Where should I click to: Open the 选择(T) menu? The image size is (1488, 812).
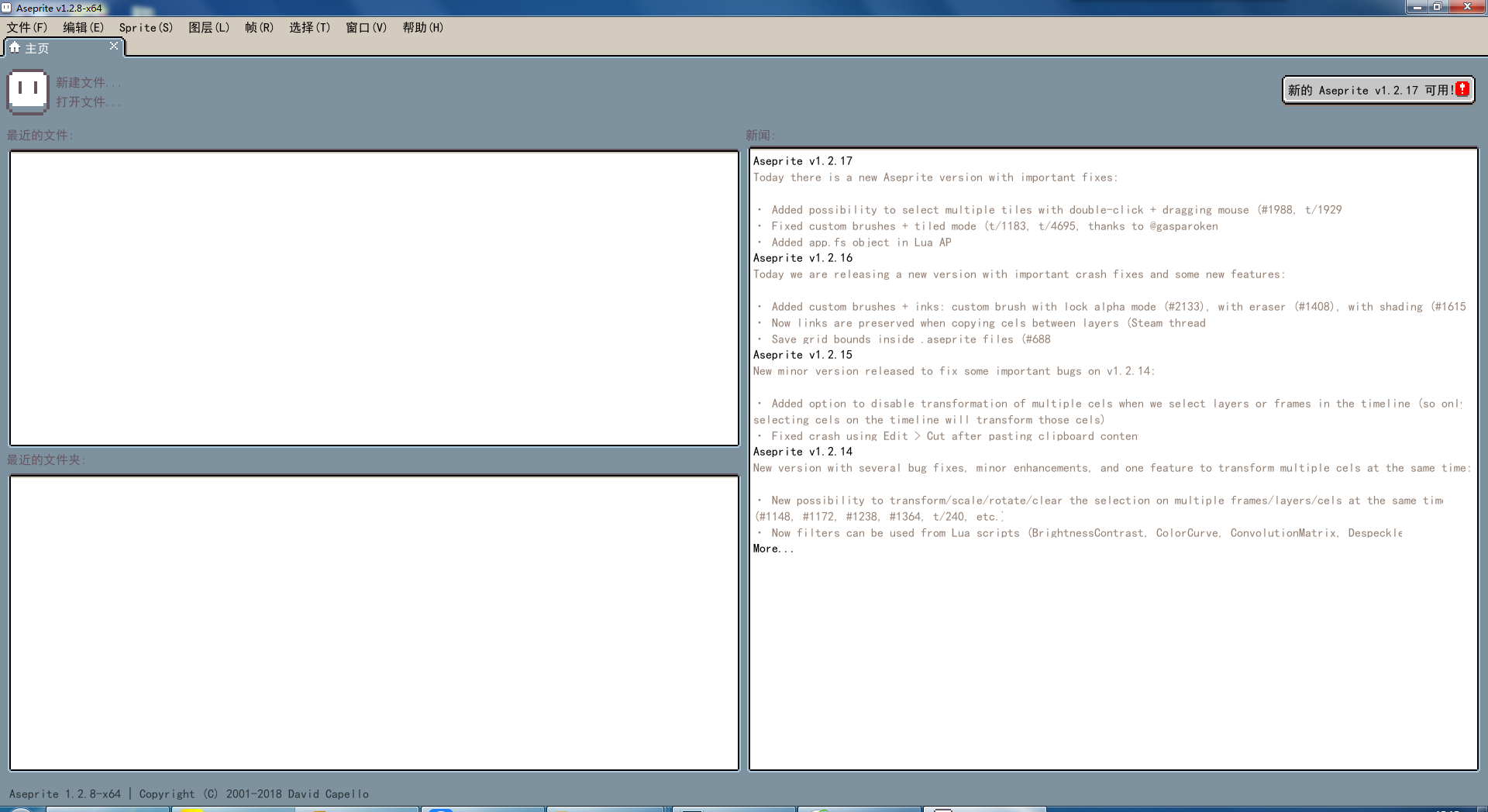309,27
